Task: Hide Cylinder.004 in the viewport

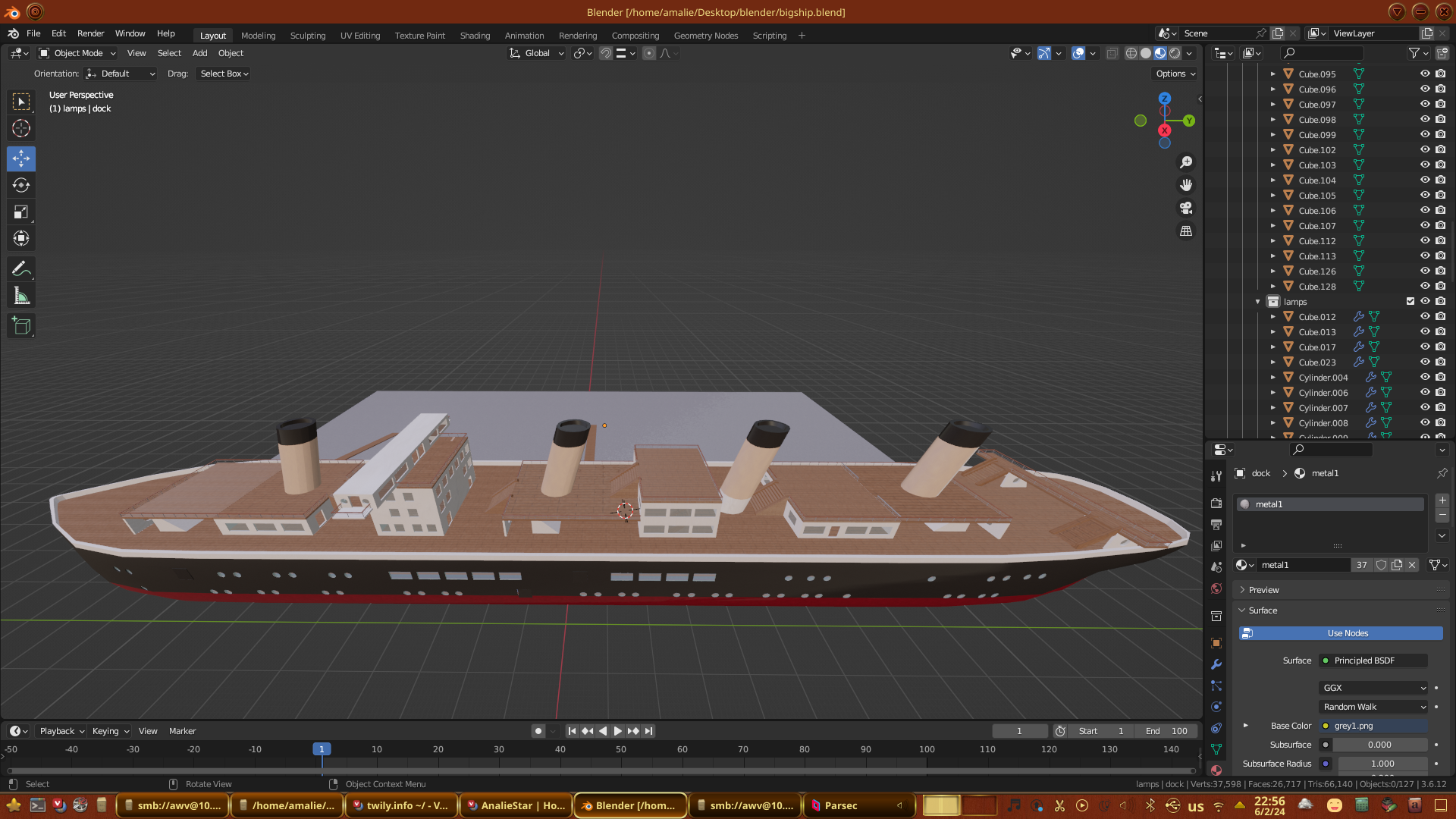Action: [x=1425, y=377]
